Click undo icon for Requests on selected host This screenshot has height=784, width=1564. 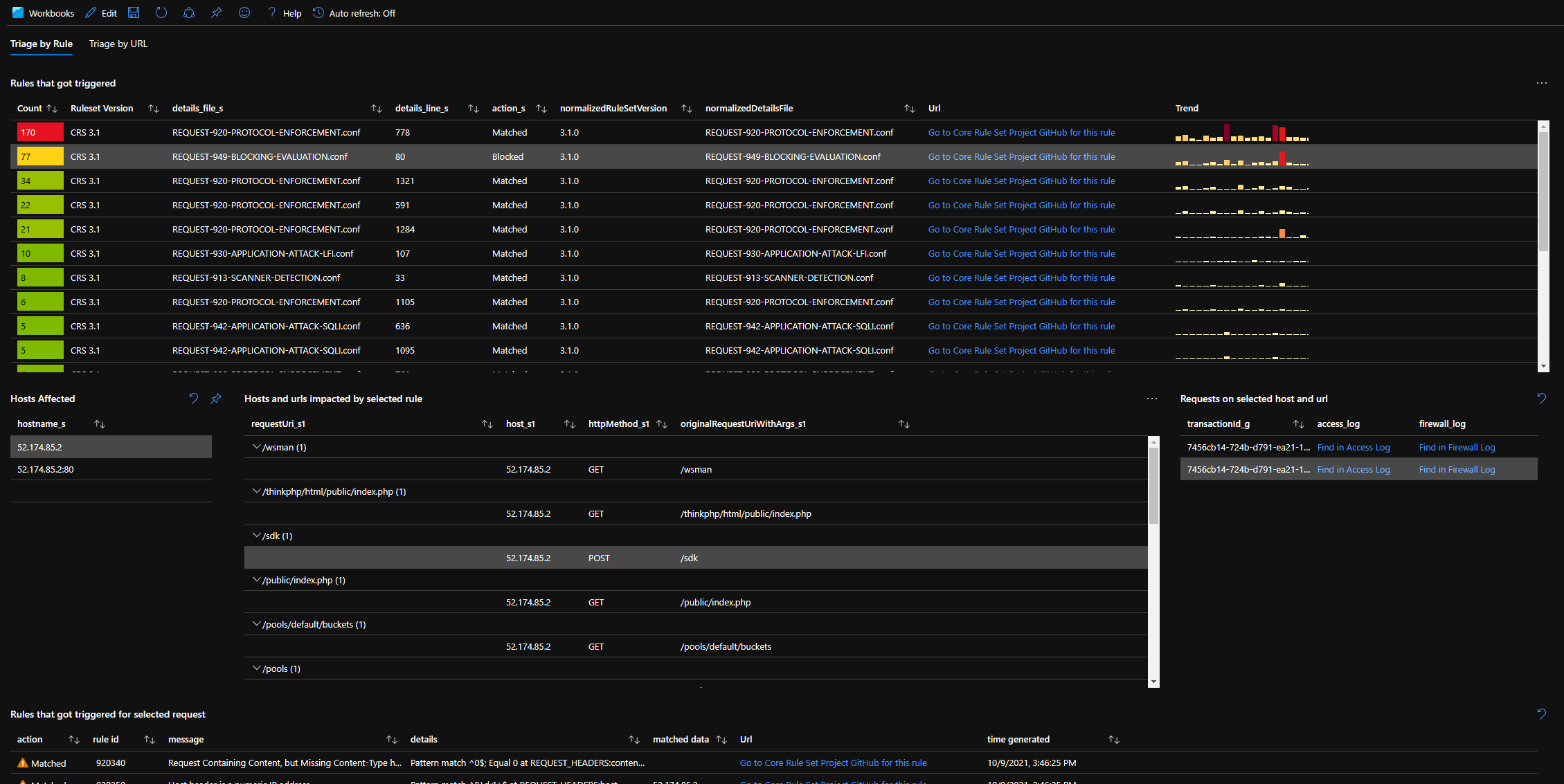[x=1541, y=399]
